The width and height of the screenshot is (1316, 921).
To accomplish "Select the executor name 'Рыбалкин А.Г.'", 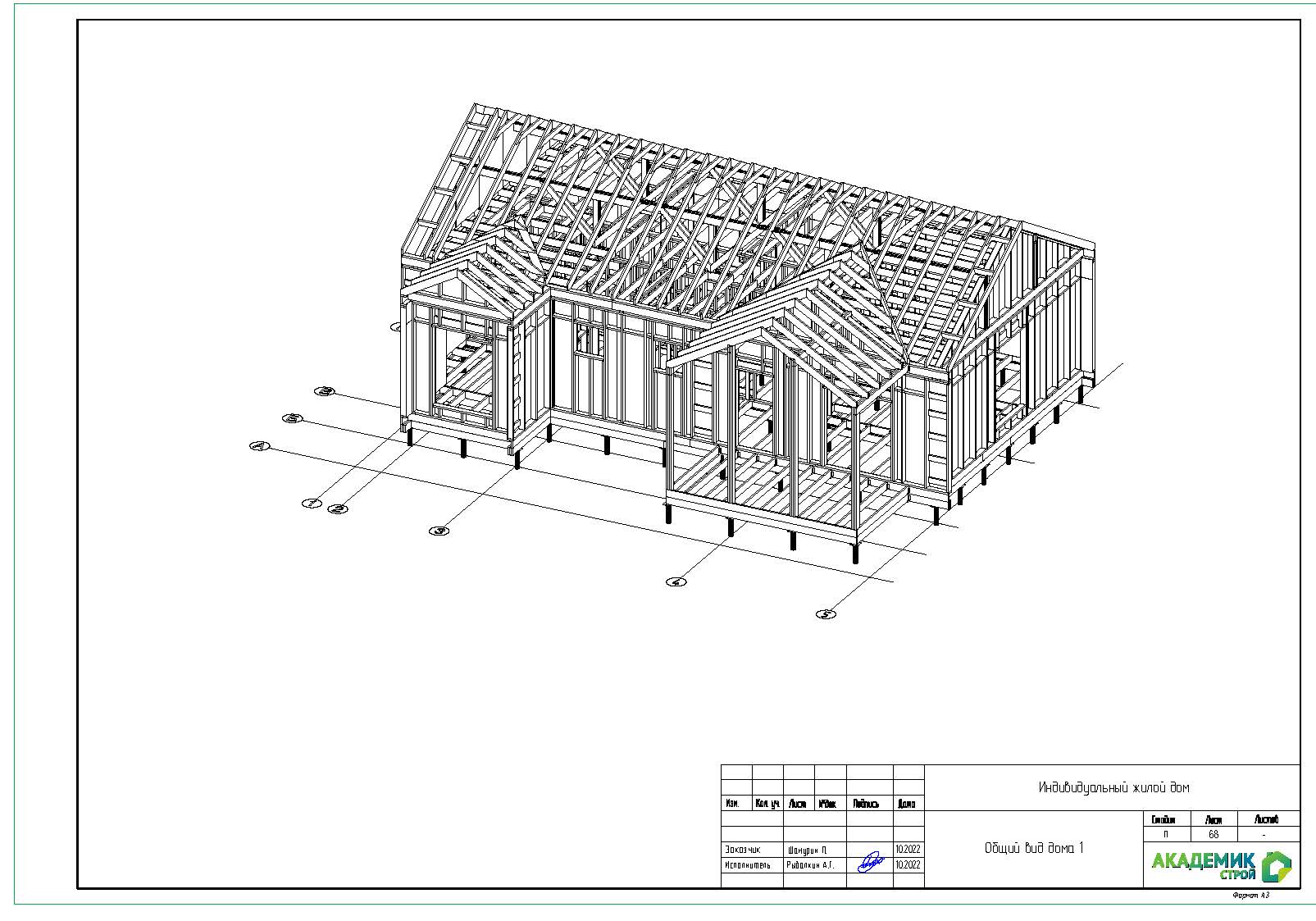I will (x=810, y=865).
